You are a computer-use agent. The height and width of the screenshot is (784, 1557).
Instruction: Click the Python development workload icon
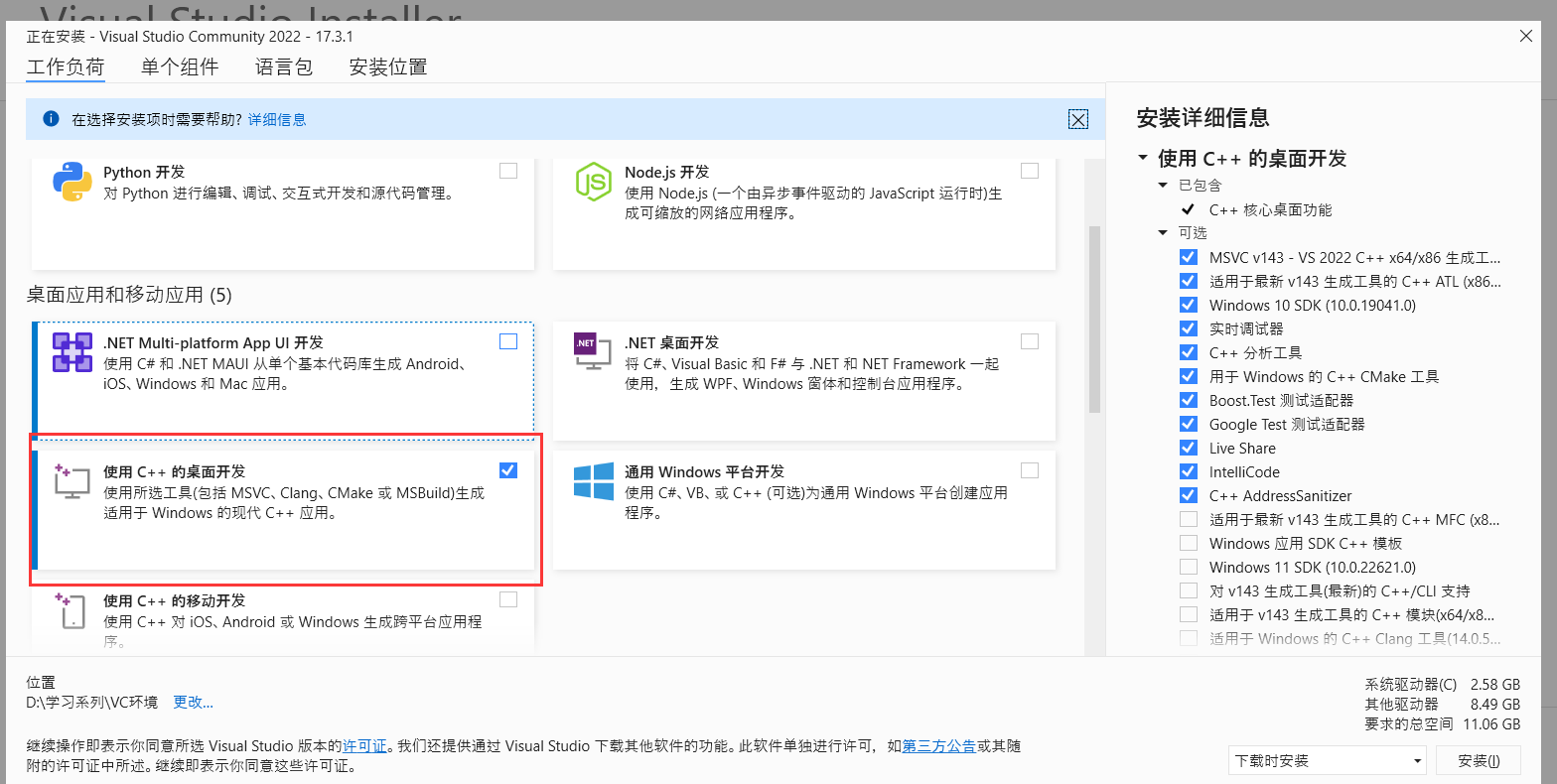click(x=72, y=182)
